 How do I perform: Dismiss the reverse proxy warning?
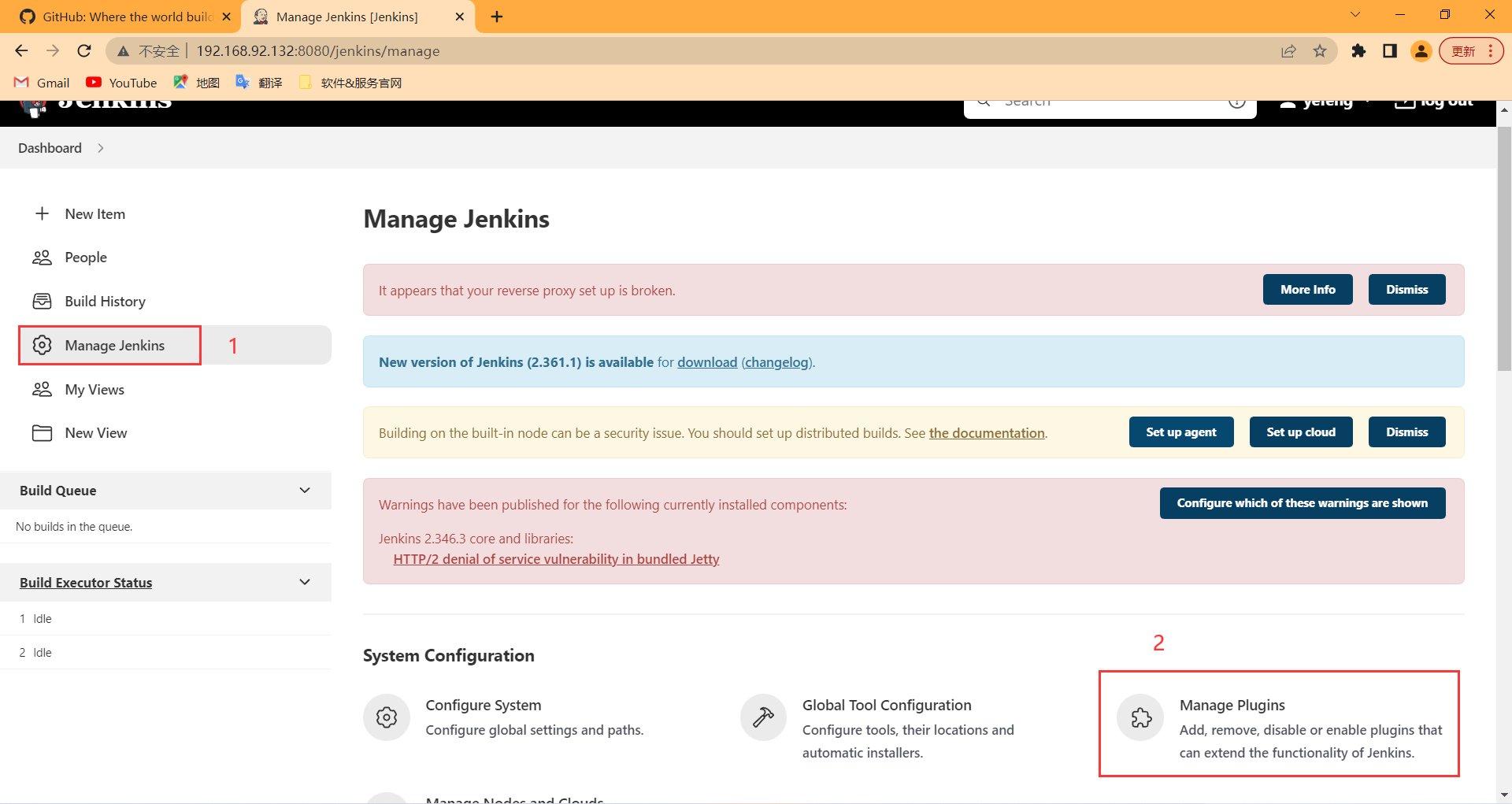click(x=1406, y=289)
